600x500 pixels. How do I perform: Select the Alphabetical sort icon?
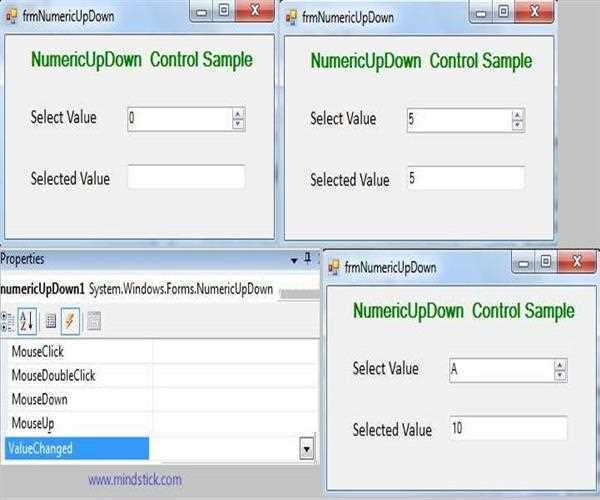(x=28, y=321)
